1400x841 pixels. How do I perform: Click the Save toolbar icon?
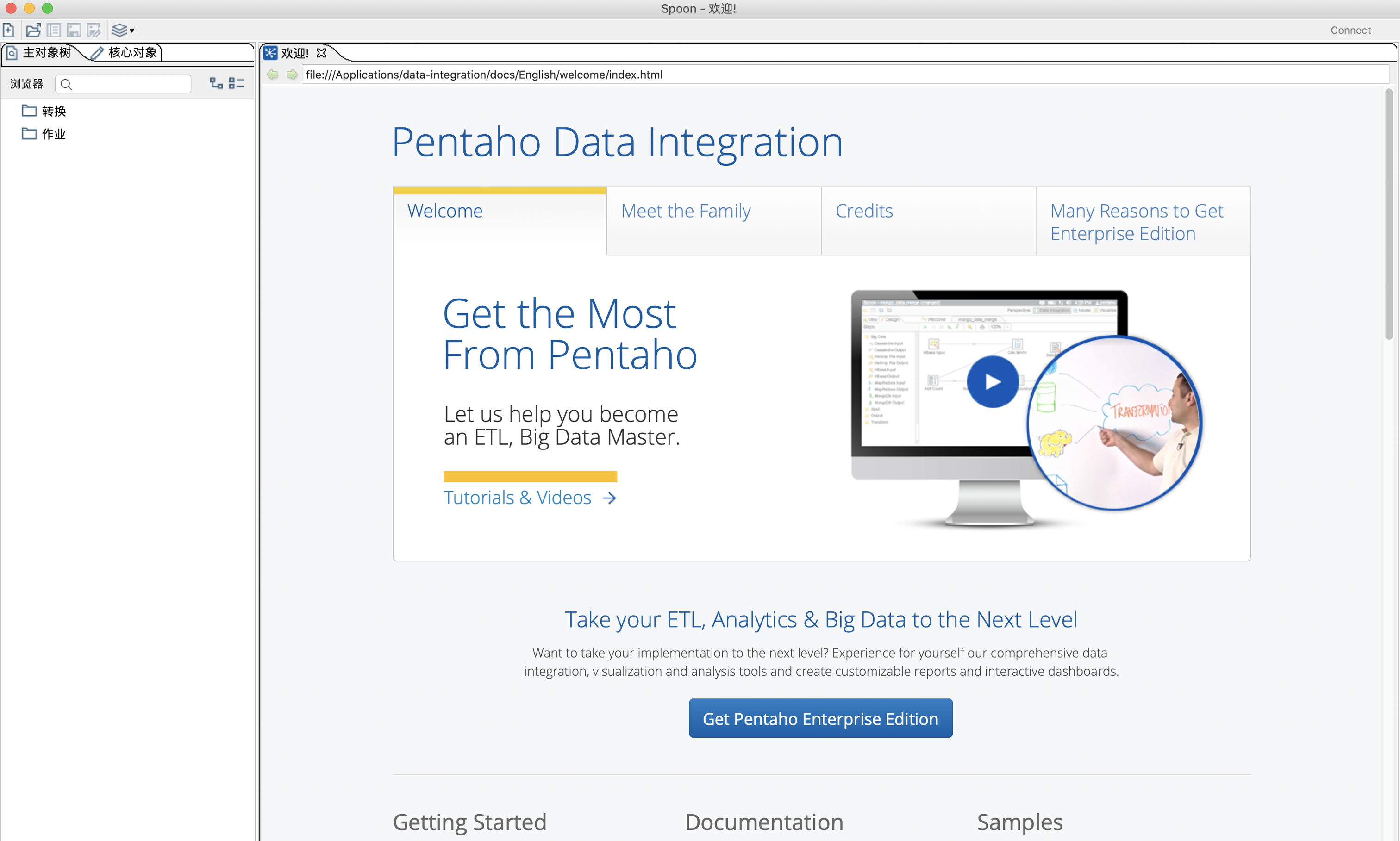click(x=74, y=30)
